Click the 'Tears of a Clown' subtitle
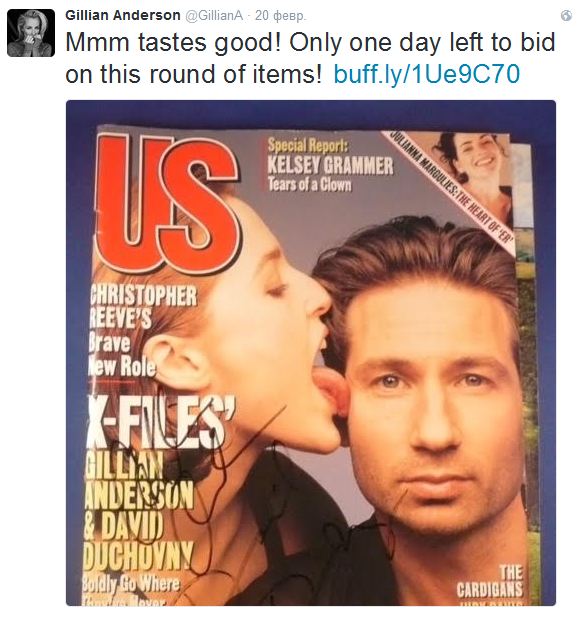579x617 pixels. 309,184
